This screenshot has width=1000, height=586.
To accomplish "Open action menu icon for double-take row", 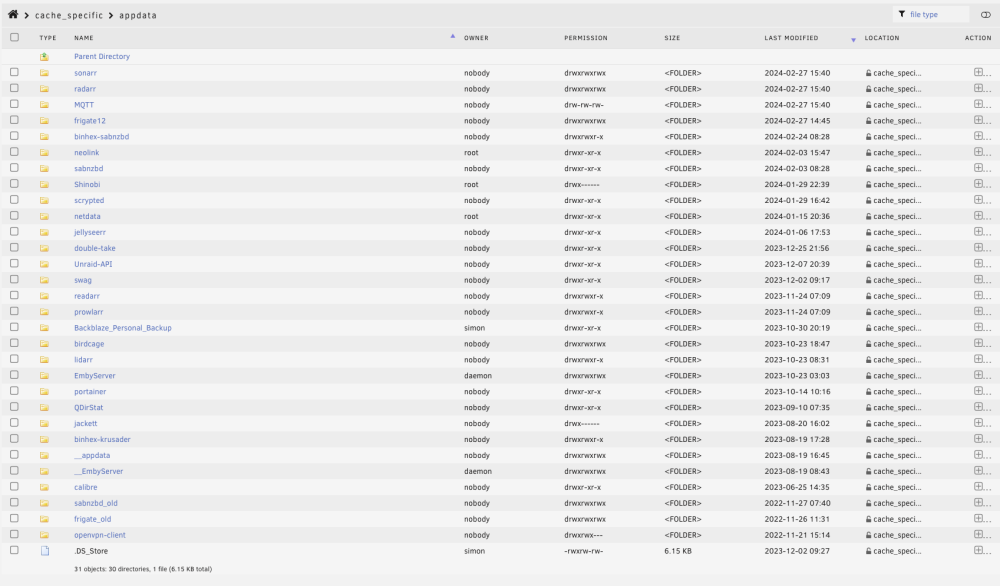I will (x=978, y=247).
